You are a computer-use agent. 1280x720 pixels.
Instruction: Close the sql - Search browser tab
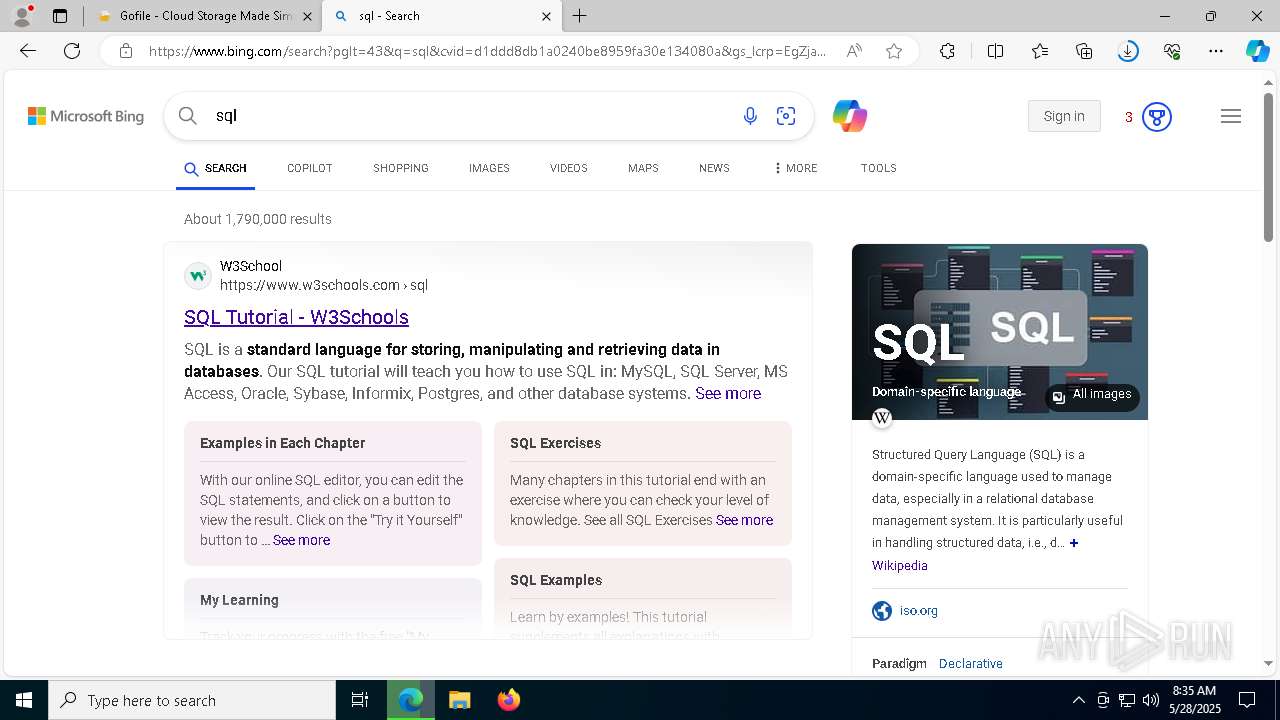(546, 16)
